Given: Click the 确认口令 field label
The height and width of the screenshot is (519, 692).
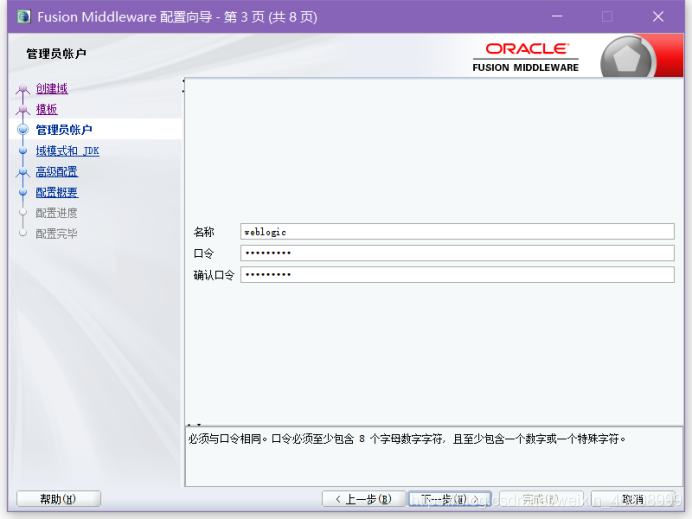Looking at the screenshot, I should tap(214, 275).
